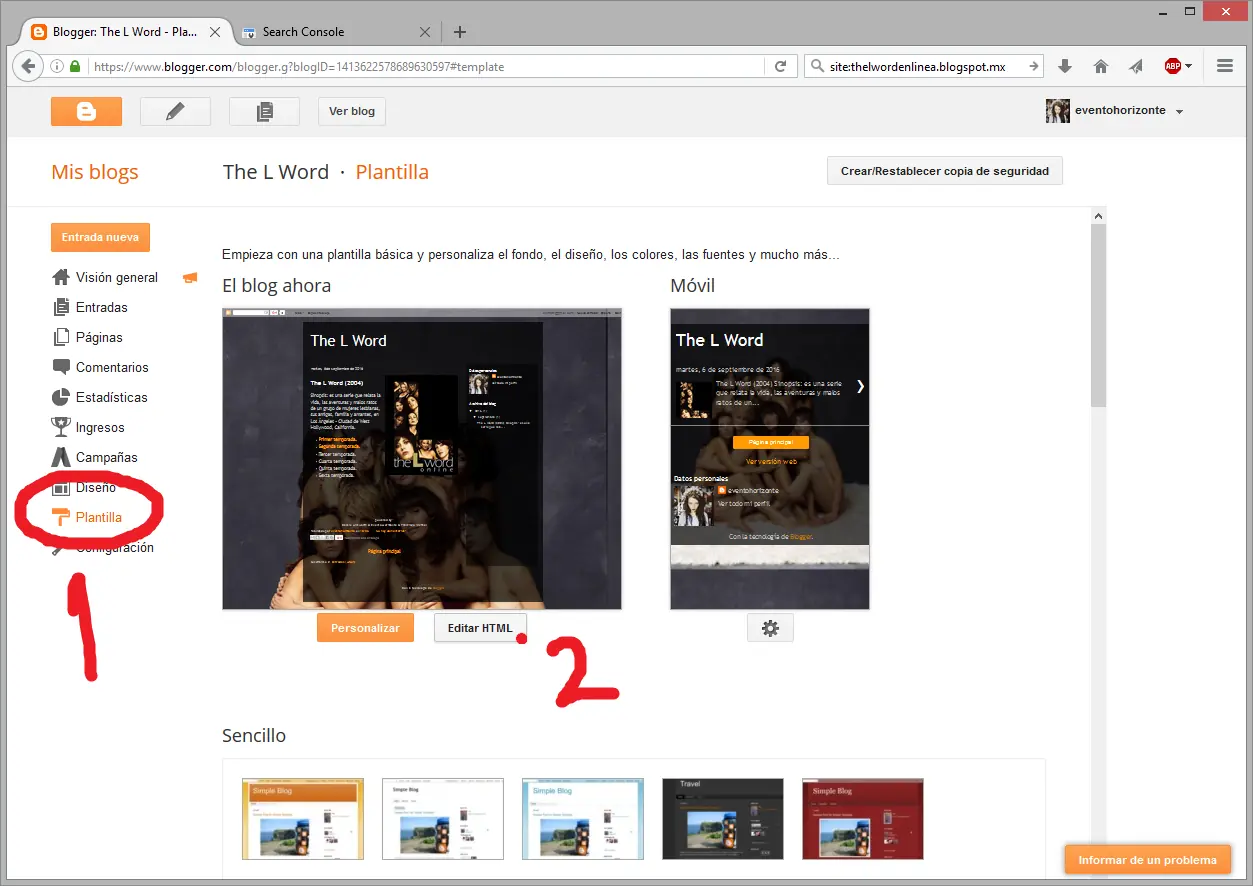
Task: Click the El blog ahora preview thumbnail
Action: pos(422,459)
